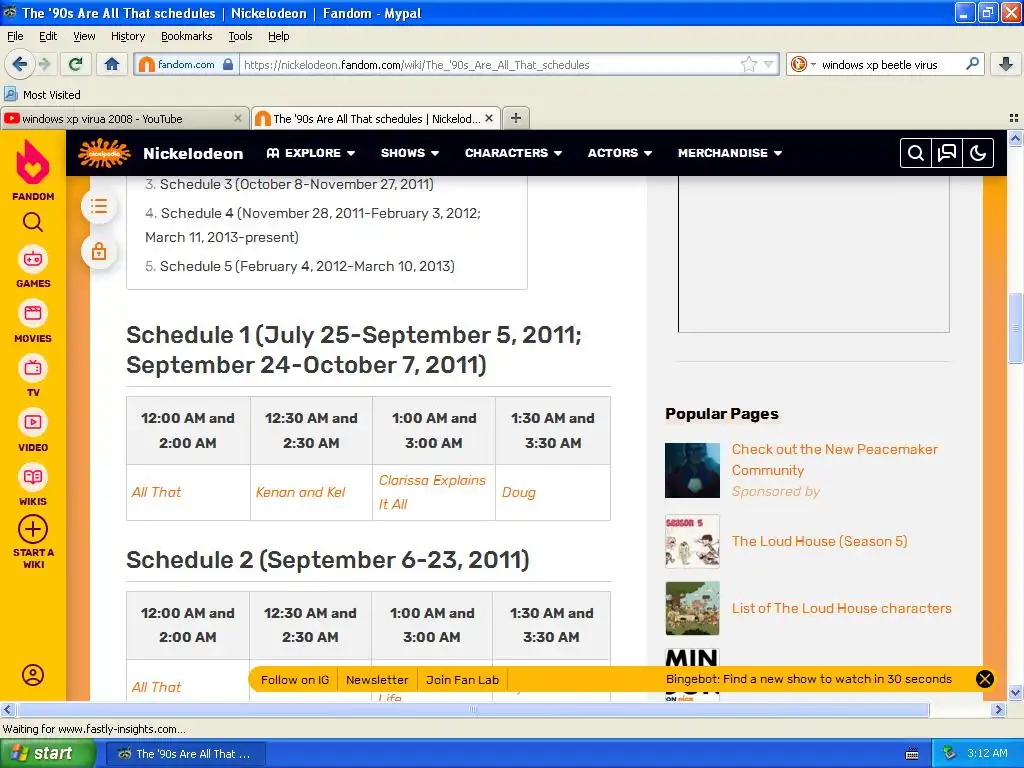Open the browser home page icon
Viewport: 1024px width, 768px height.
coord(112,64)
